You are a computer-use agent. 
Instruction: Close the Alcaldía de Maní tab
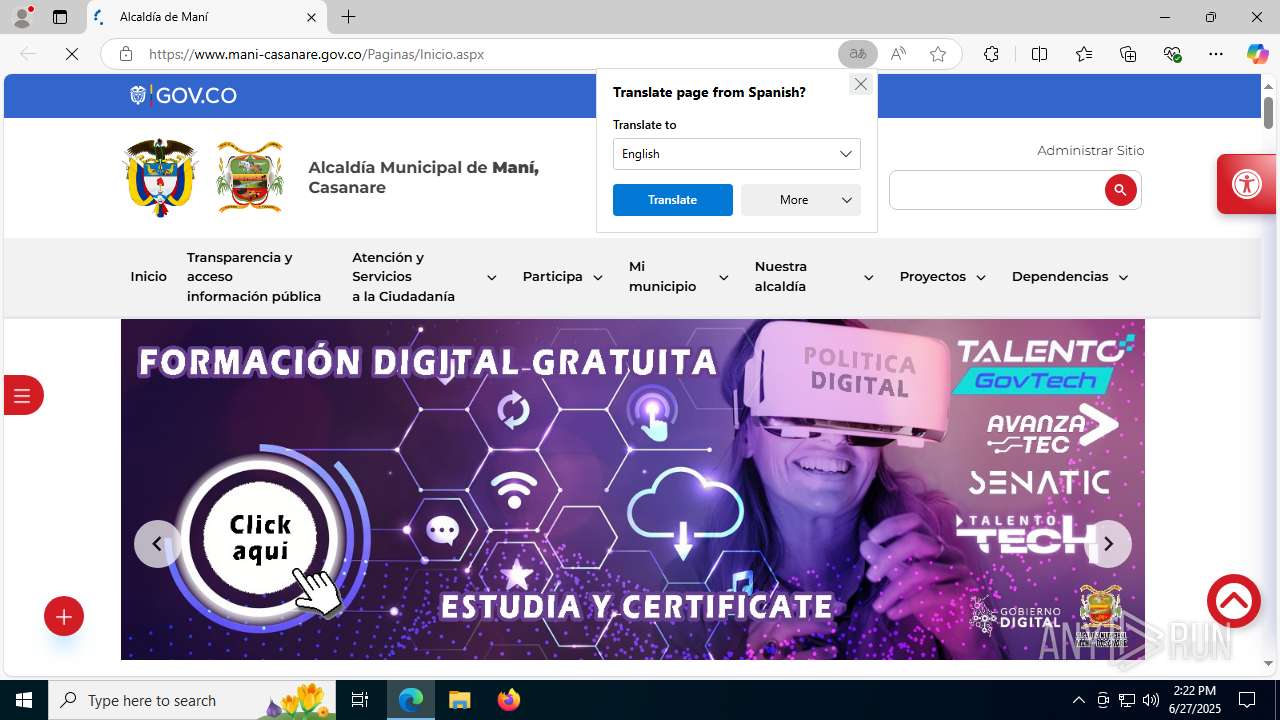[x=311, y=17]
